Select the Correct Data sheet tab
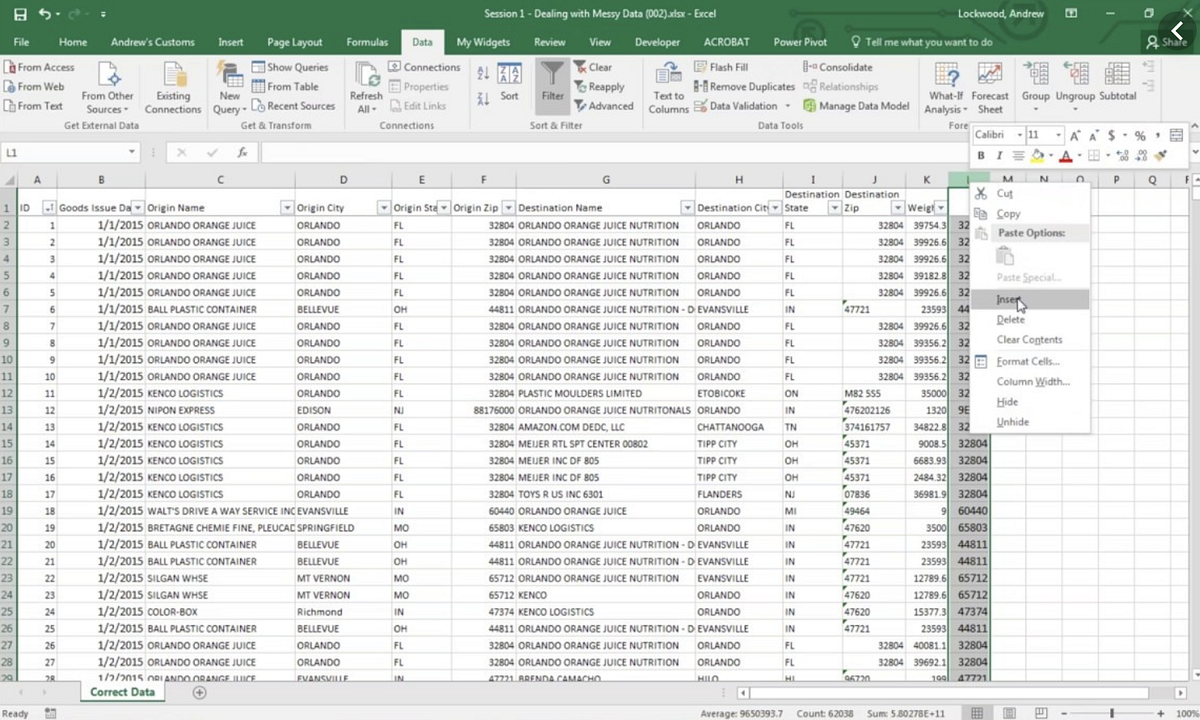 [x=122, y=692]
